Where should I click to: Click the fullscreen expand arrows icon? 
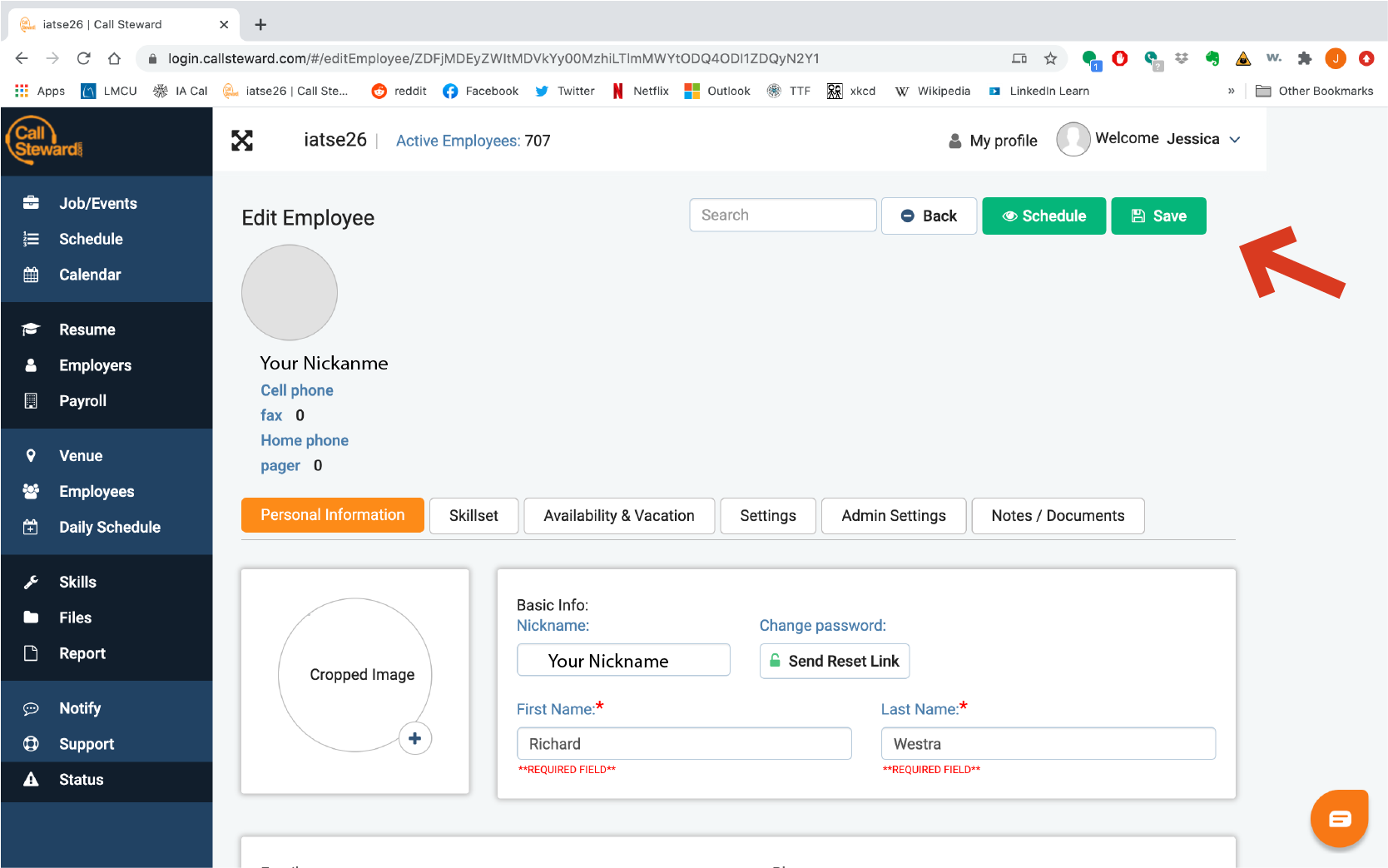coord(242,141)
